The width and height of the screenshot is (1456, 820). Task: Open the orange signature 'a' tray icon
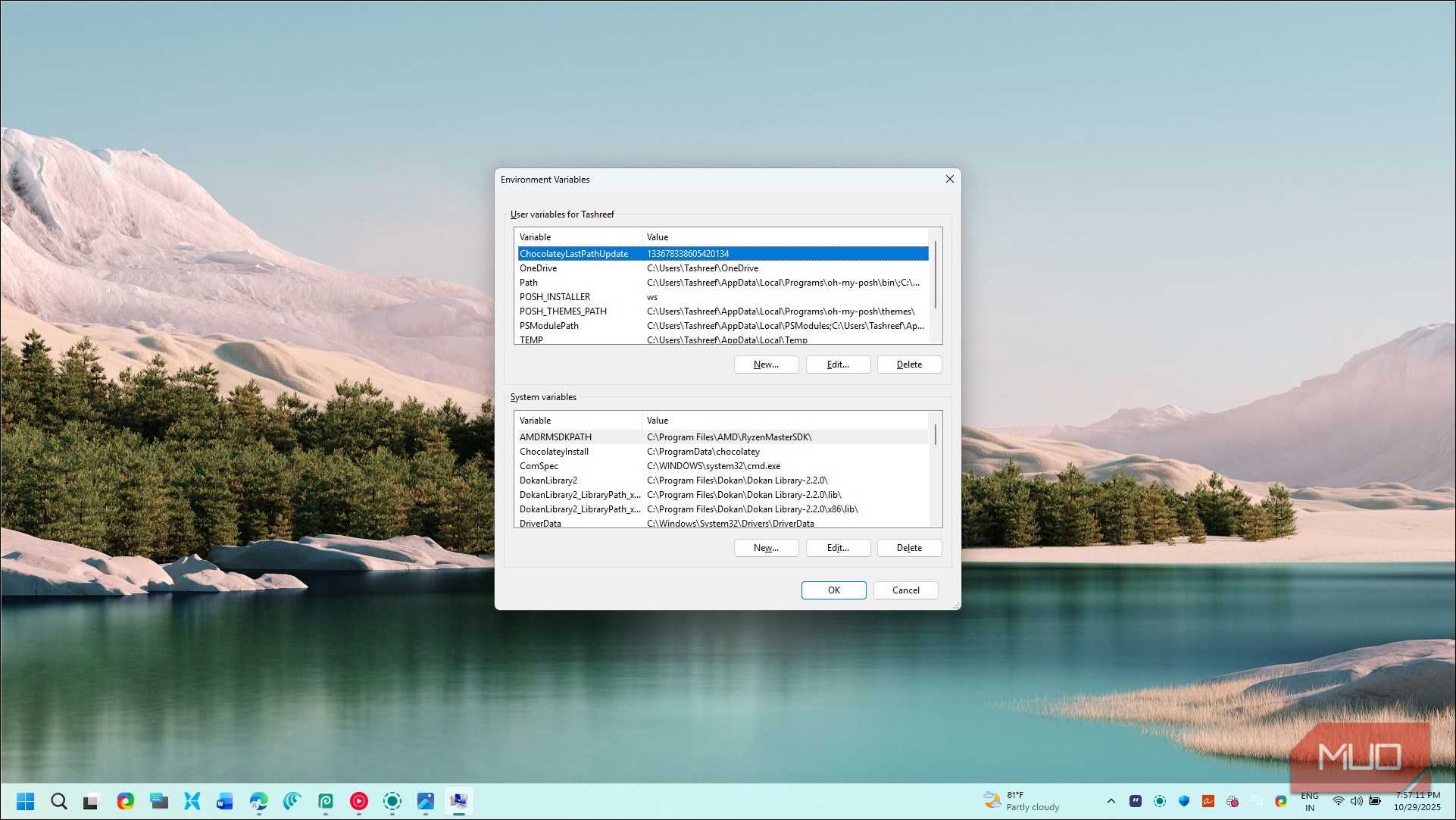(1208, 801)
